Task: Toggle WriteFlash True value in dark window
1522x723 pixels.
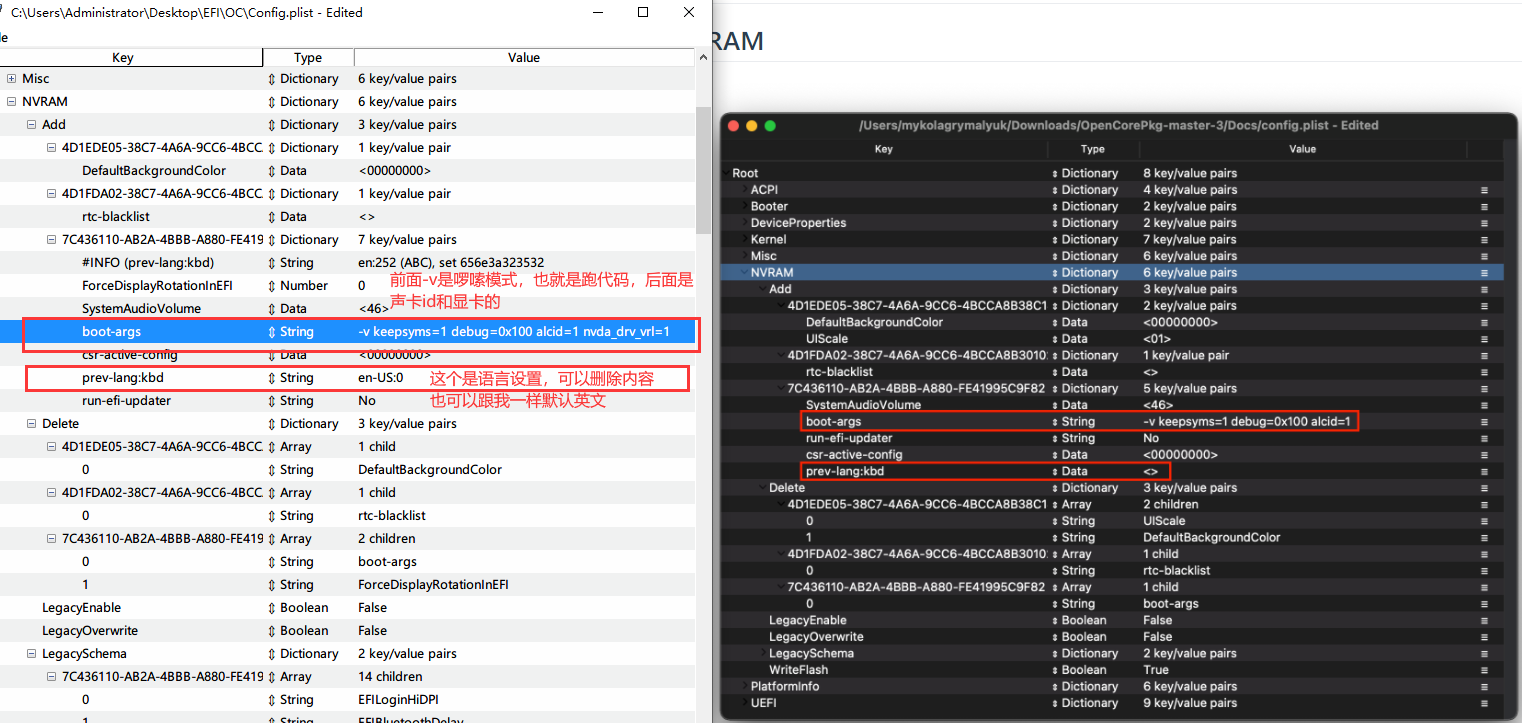Action: [x=1156, y=670]
